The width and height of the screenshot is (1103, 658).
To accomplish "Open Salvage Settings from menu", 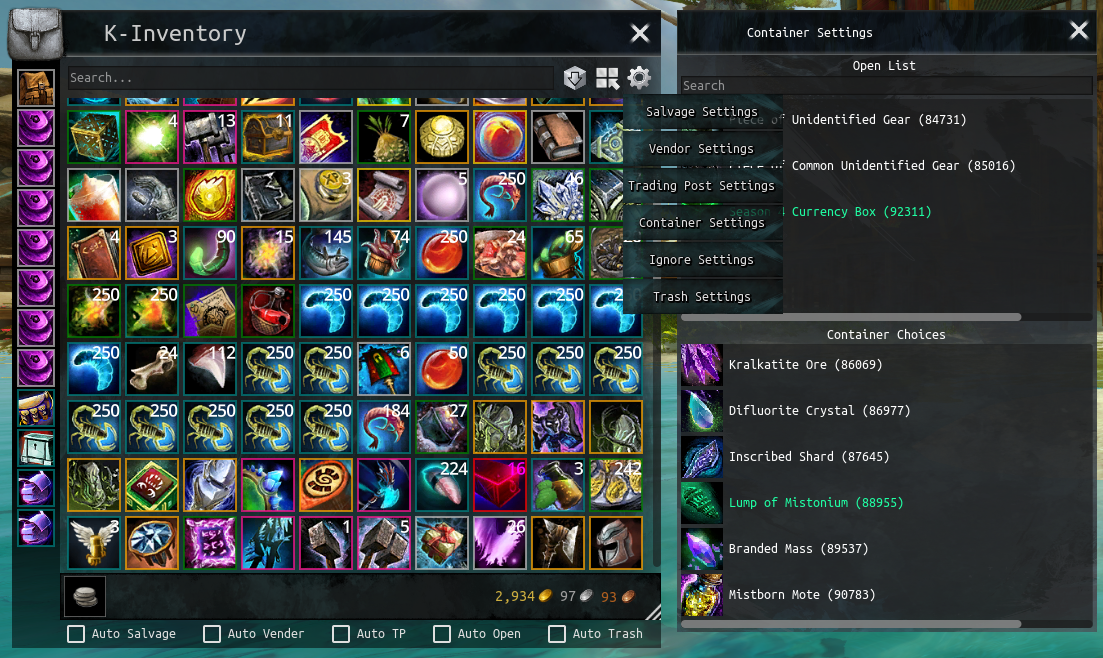I will coord(702,112).
